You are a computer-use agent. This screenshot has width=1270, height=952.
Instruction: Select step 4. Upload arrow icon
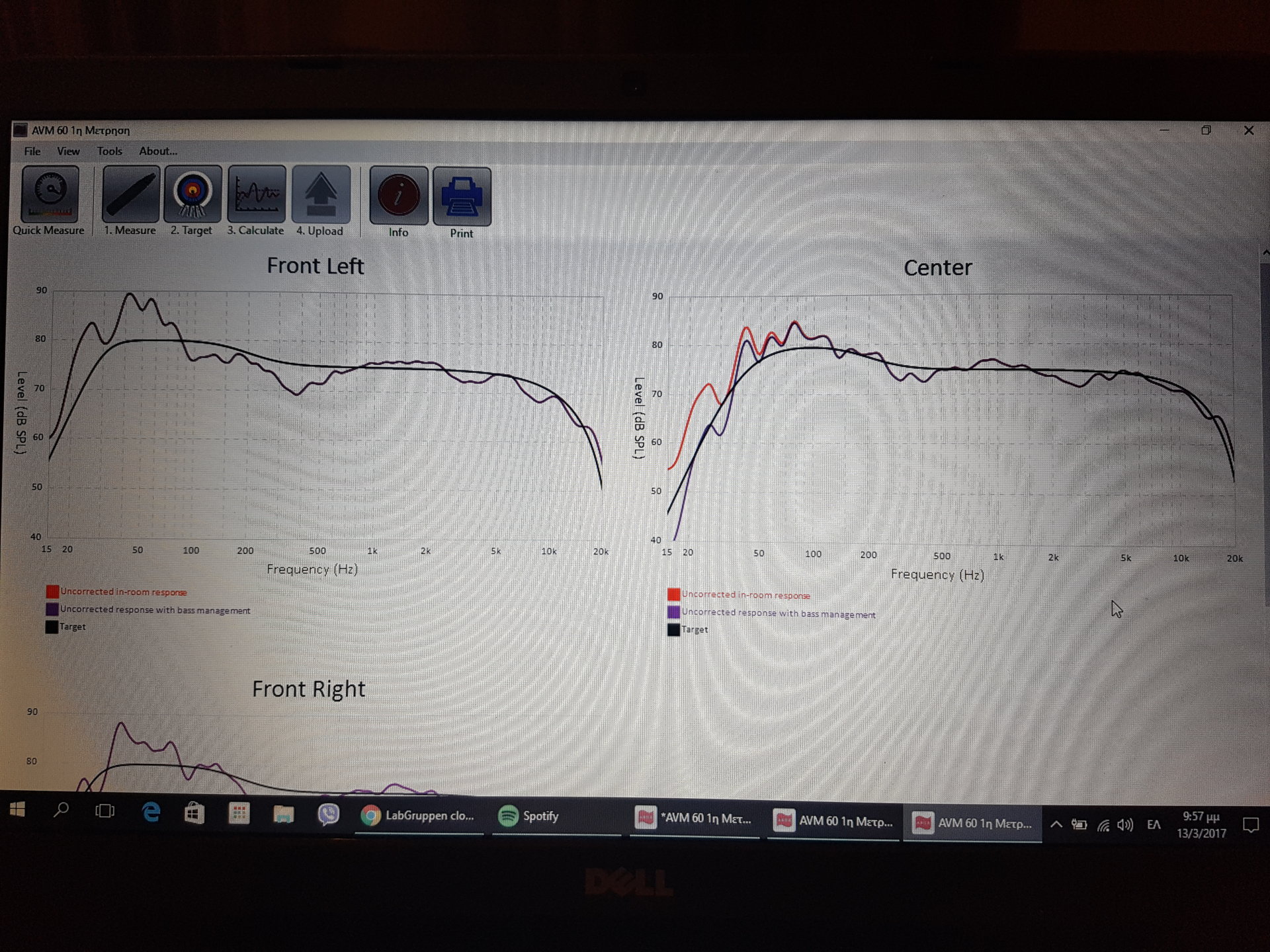coord(321,194)
